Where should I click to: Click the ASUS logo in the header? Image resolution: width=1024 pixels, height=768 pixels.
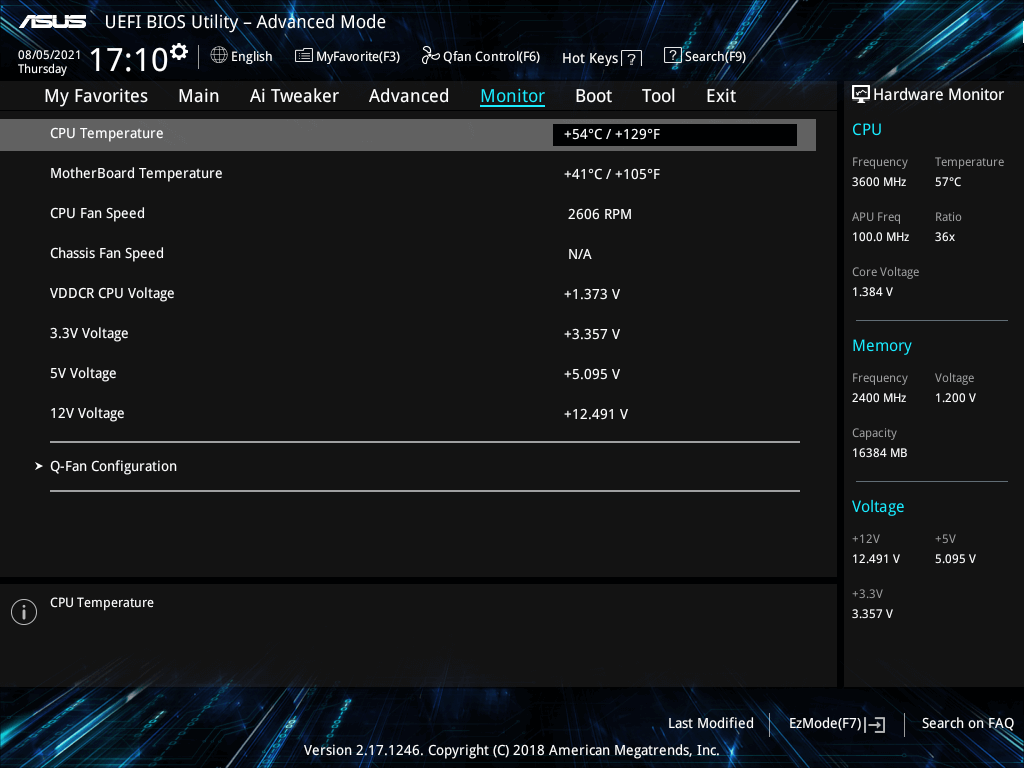point(51,19)
